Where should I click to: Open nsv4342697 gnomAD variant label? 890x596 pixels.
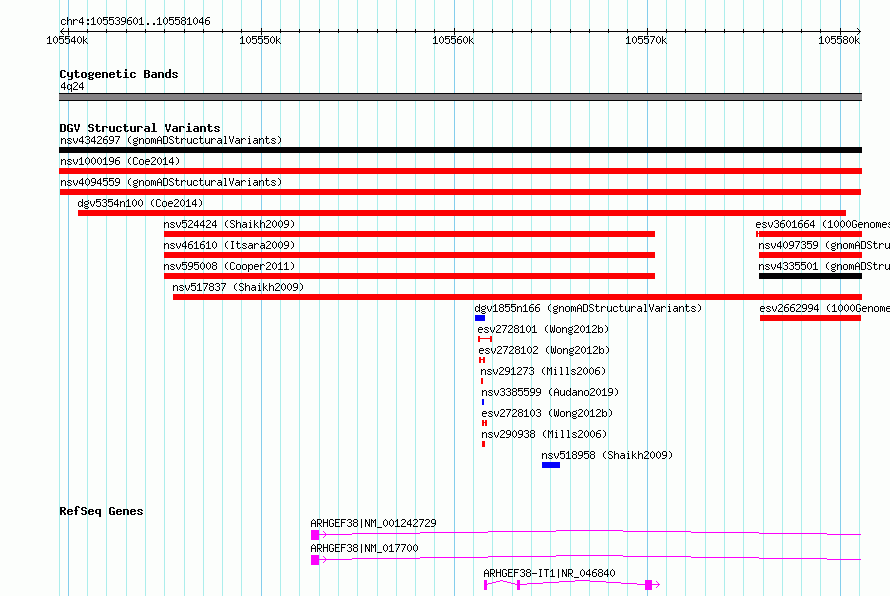click(171, 140)
